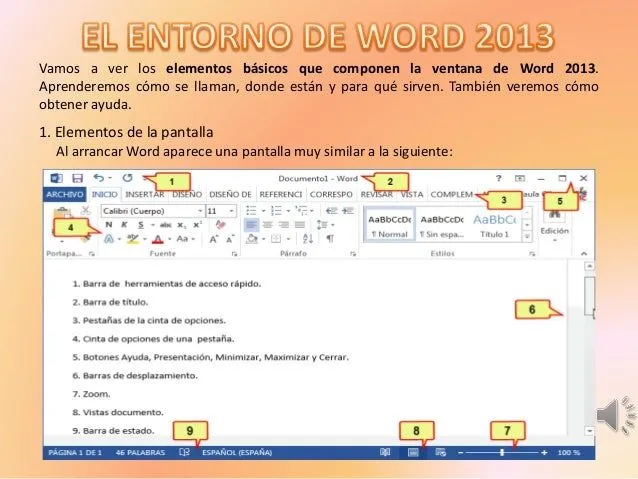This screenshot has width=638, height=479.
Task: Open the Estilos pane launcher
Action: pos(532,254)
